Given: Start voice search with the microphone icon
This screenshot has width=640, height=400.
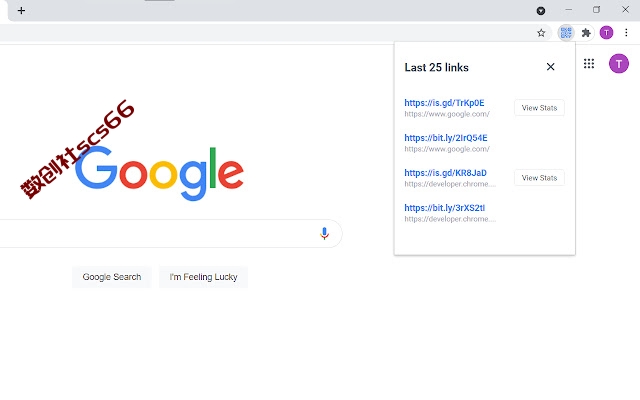Looking at the screenshot, I should (x=324, y=233).
